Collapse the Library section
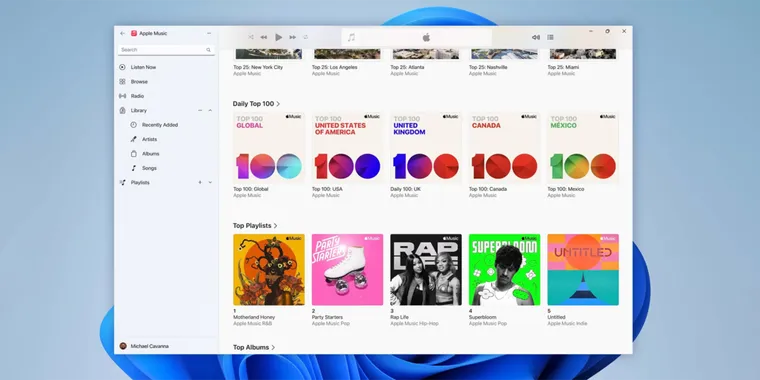The image size is (760, 380). (210, 111)
